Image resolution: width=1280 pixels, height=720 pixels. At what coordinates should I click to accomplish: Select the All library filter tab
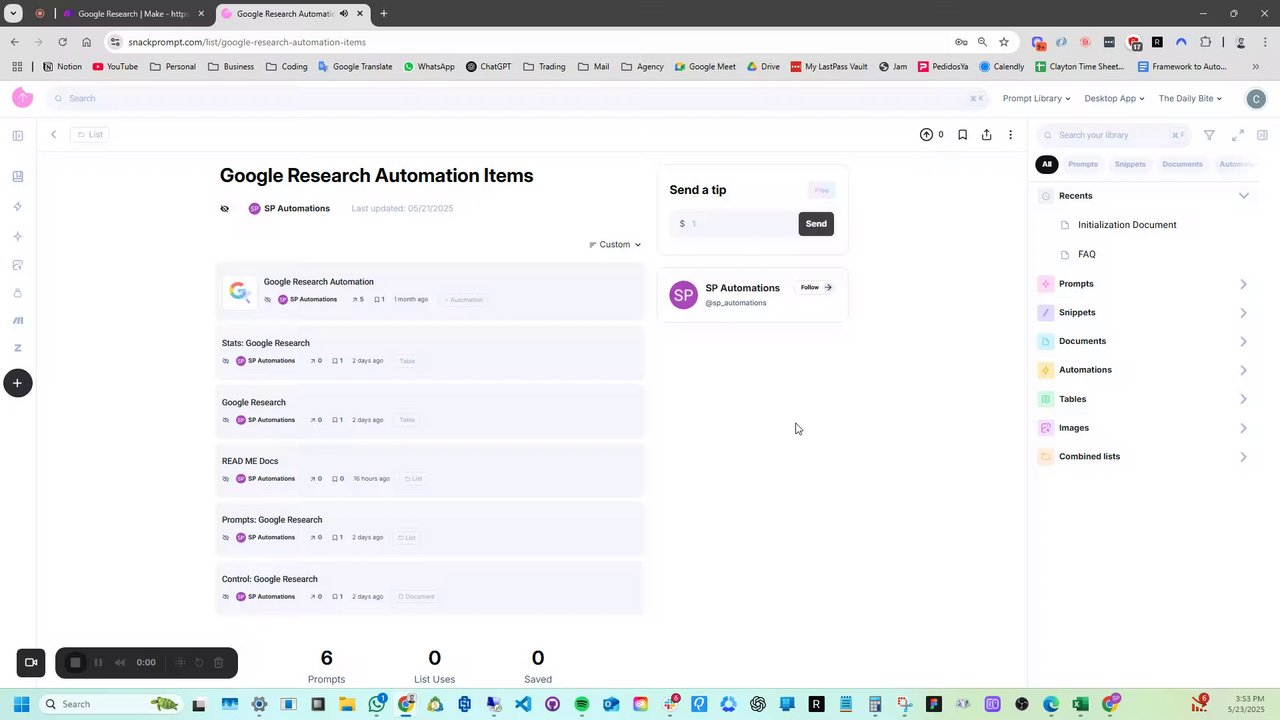point(1047,164)
